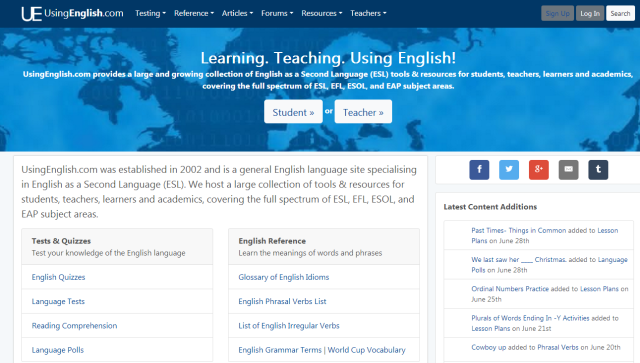Open Lesson Plans link beside Ordinal Numbers Practice

pos(599,289)
